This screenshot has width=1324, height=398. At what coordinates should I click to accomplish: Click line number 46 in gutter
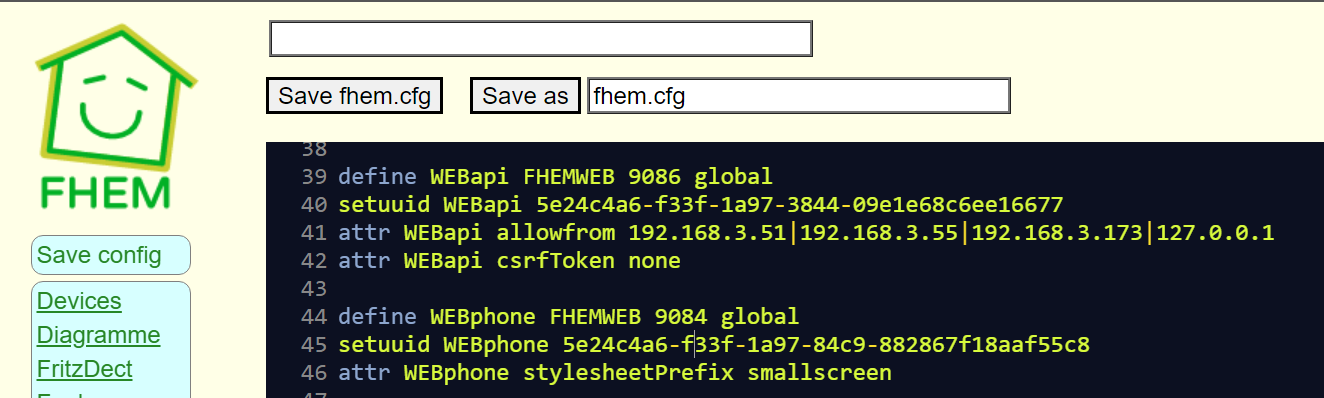tap(314, 373)
